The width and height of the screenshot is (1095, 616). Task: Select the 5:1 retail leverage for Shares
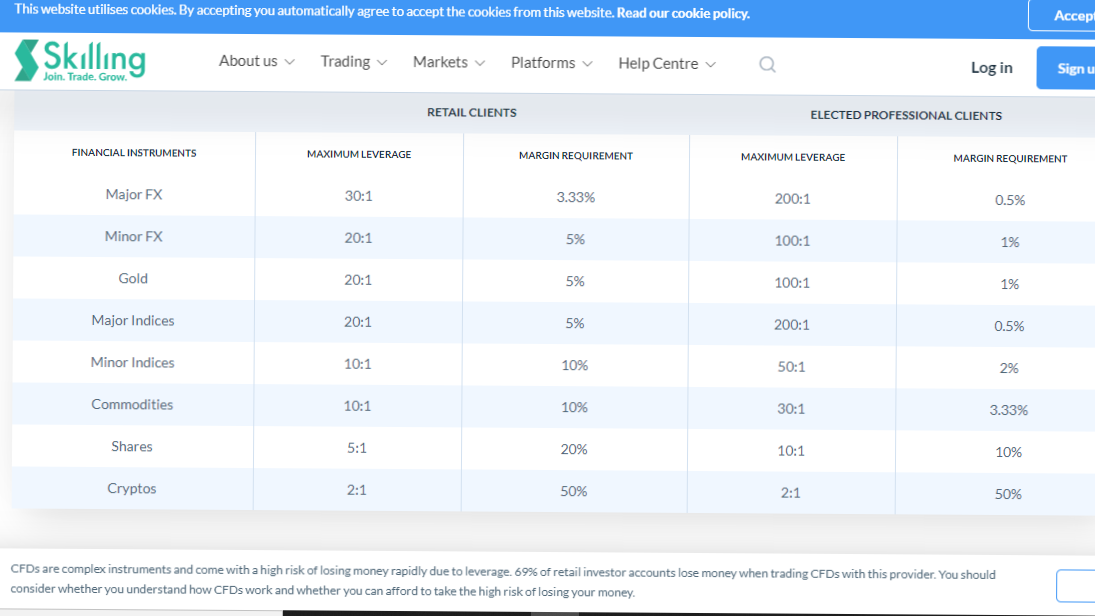click(357, 448)
